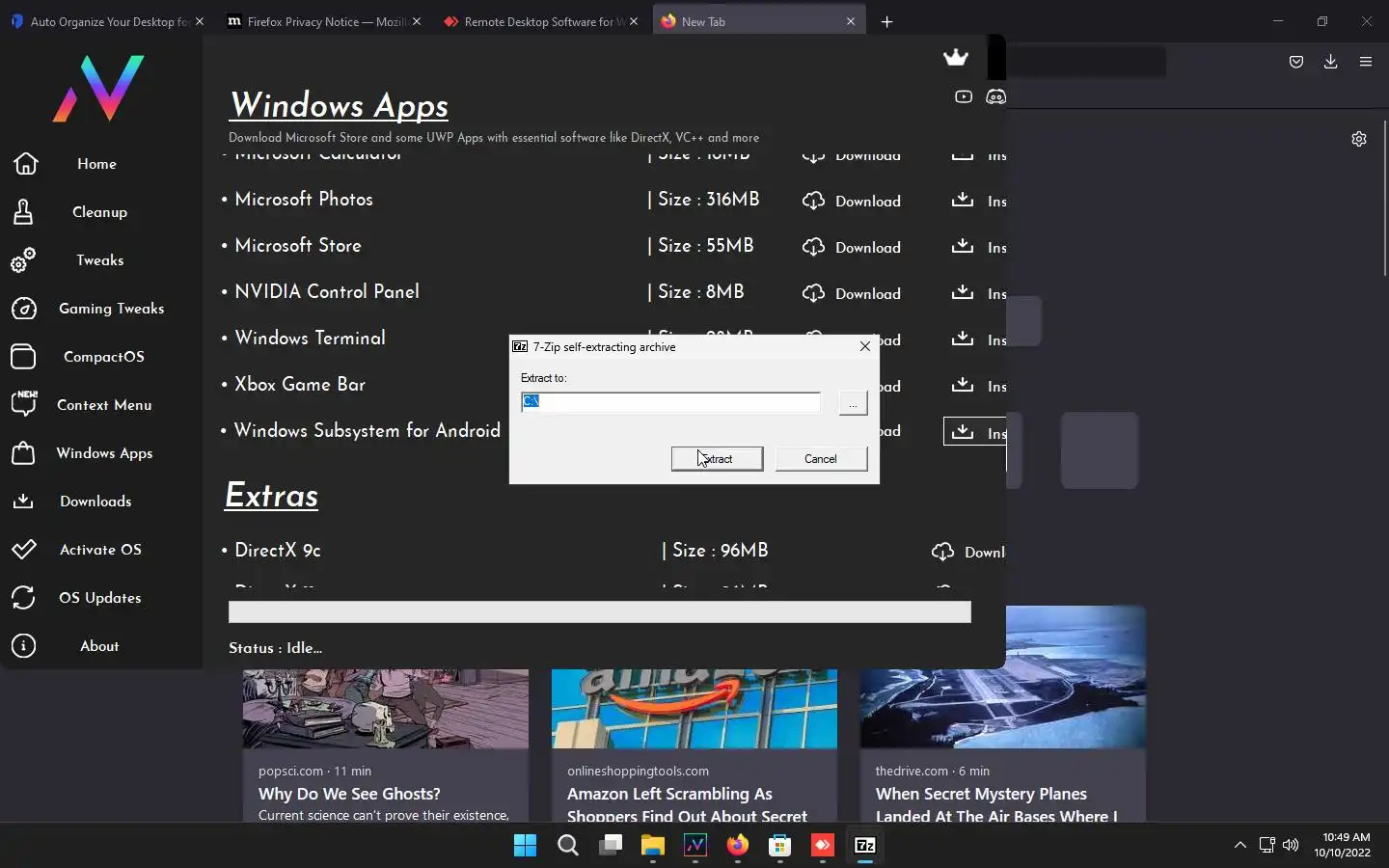The height and width of the screenshot is (868, 1389).
Task: Select Windows Apps in sidebar
Action: point(104,453)
